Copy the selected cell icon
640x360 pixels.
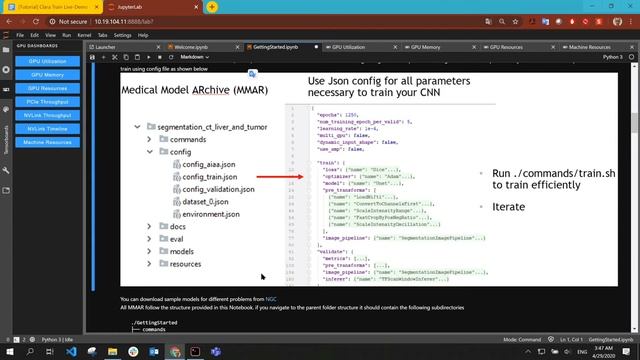pos(126,57)
